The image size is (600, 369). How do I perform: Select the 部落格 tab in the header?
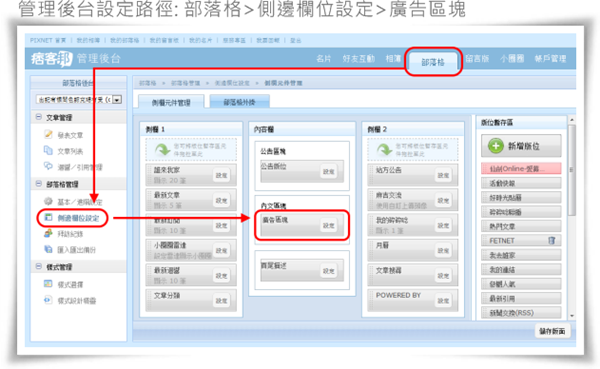(x=433, y=62)
